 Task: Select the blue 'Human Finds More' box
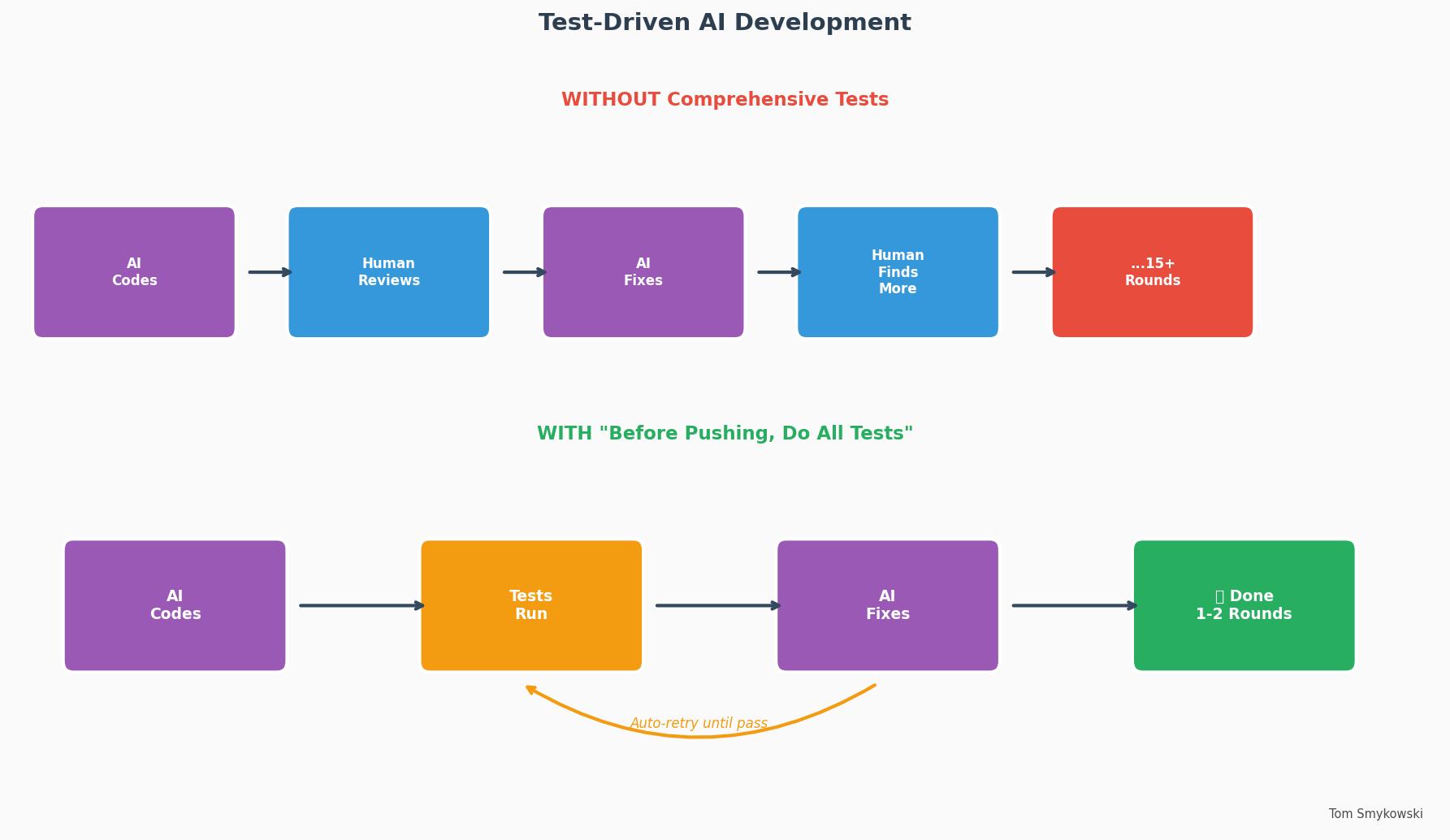(898, 272)
